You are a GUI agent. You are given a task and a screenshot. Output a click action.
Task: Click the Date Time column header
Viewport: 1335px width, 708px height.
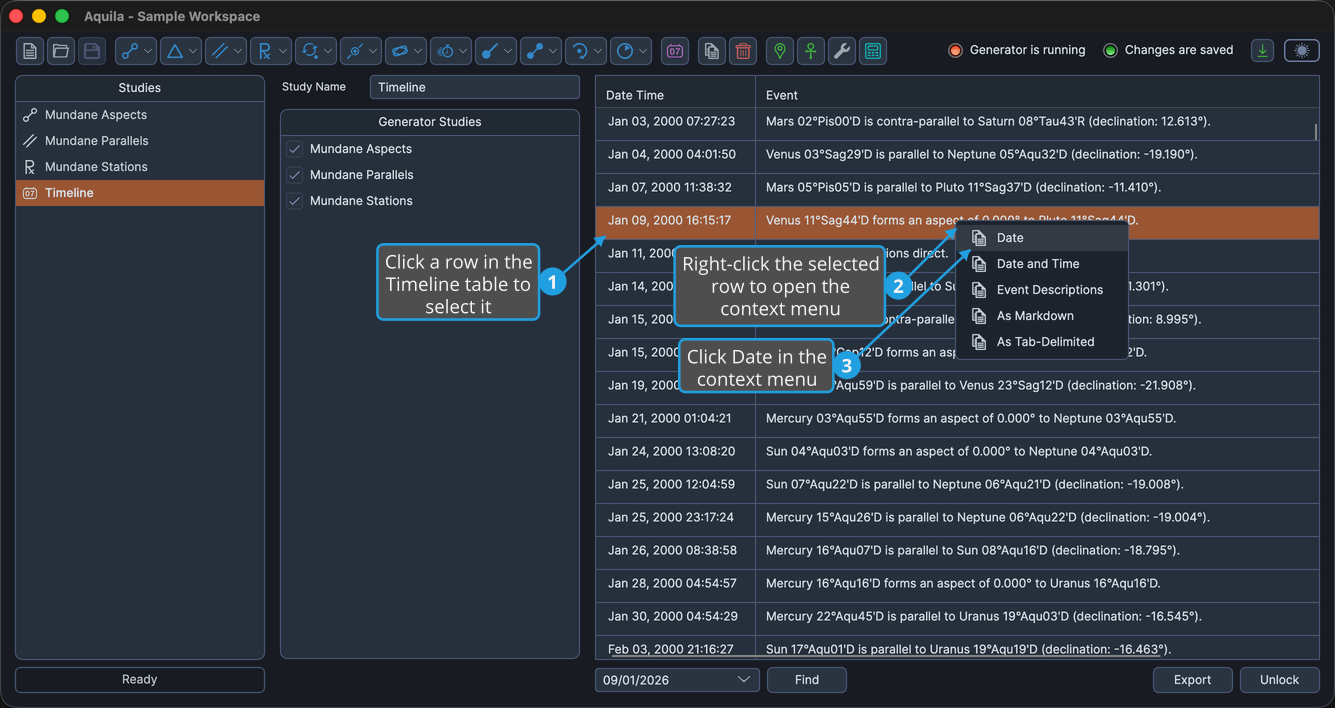click(675, 95)
